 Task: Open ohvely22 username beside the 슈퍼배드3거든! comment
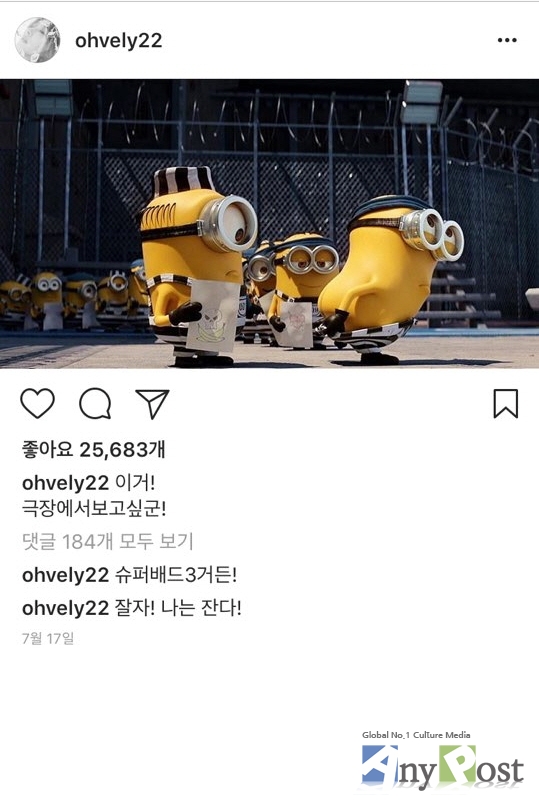click(65, 575)
